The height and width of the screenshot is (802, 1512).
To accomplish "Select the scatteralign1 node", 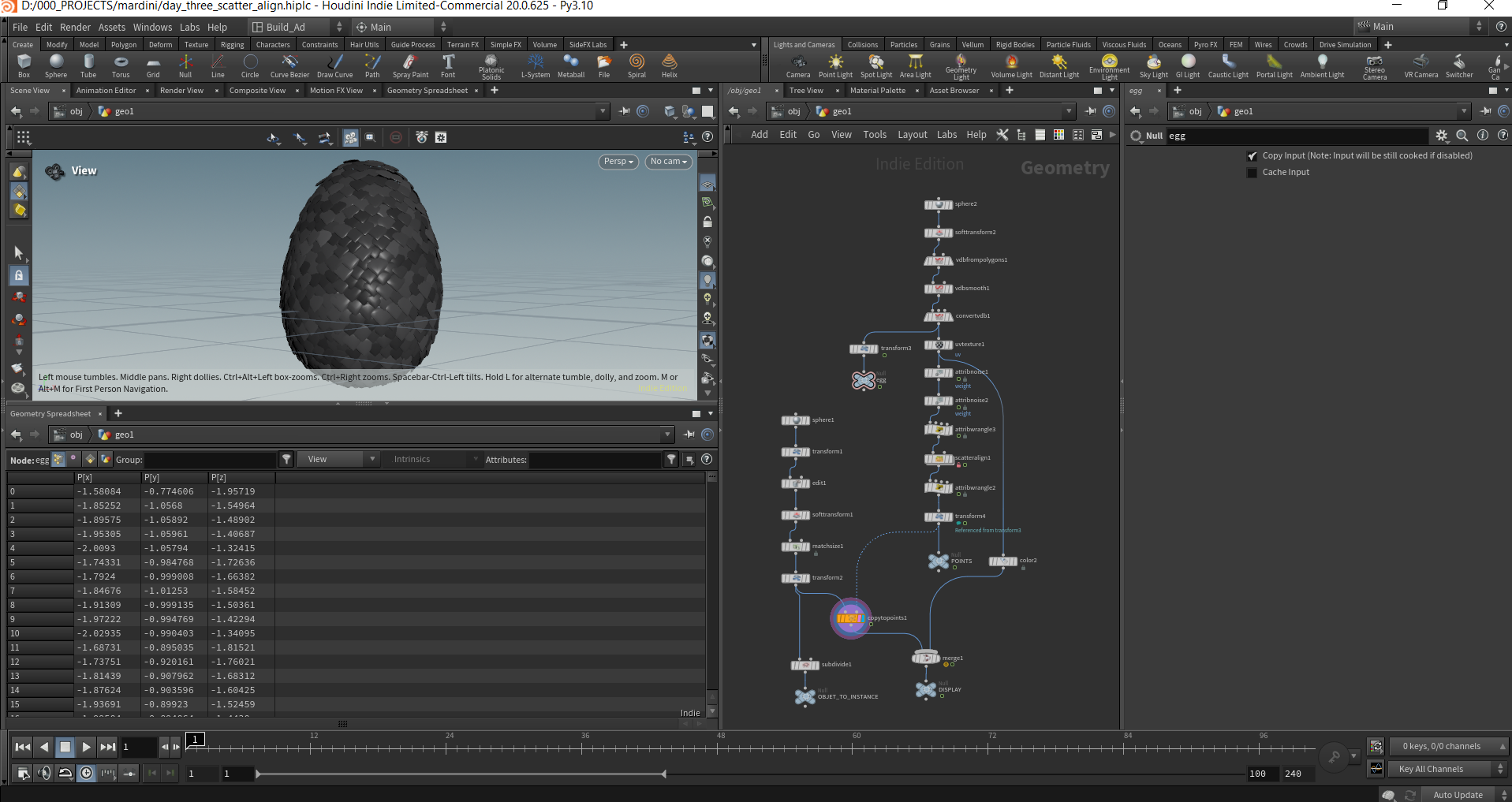I will coord(939,458).
